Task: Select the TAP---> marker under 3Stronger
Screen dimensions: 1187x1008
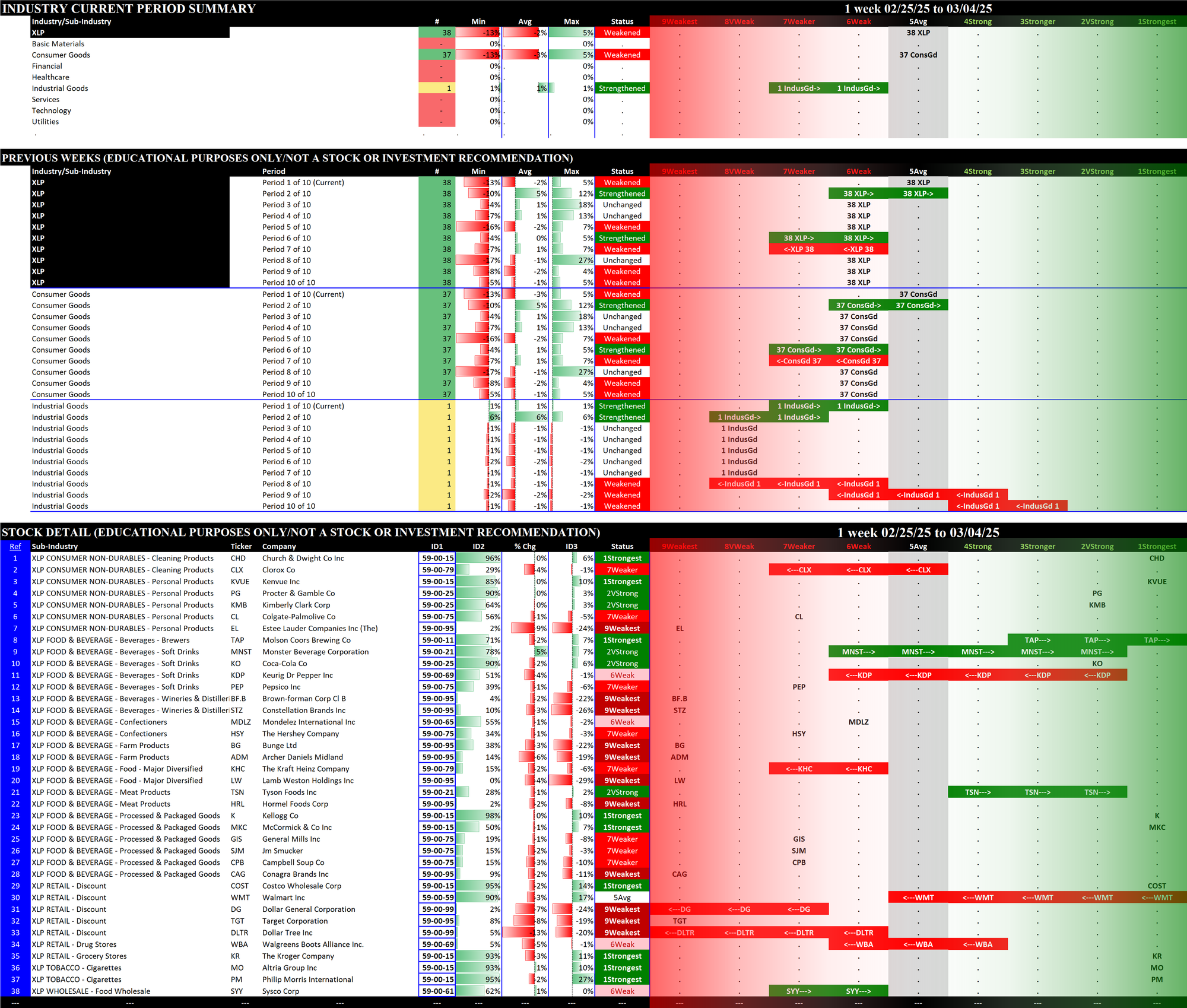Action: (x=1037, y=641)
